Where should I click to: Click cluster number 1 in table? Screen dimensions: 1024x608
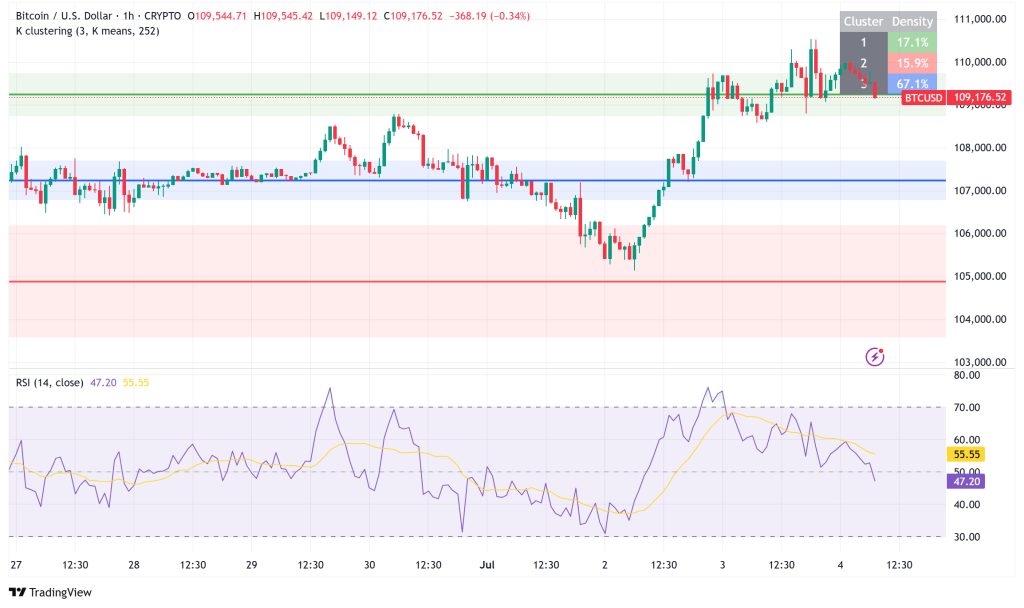[863, 42]
